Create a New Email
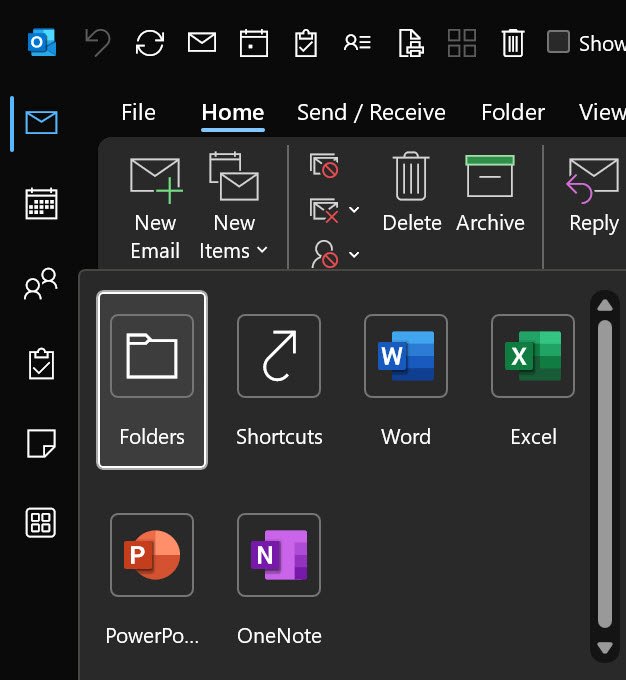The height and width of the screenshot is (680, 626). click(155, 209)
